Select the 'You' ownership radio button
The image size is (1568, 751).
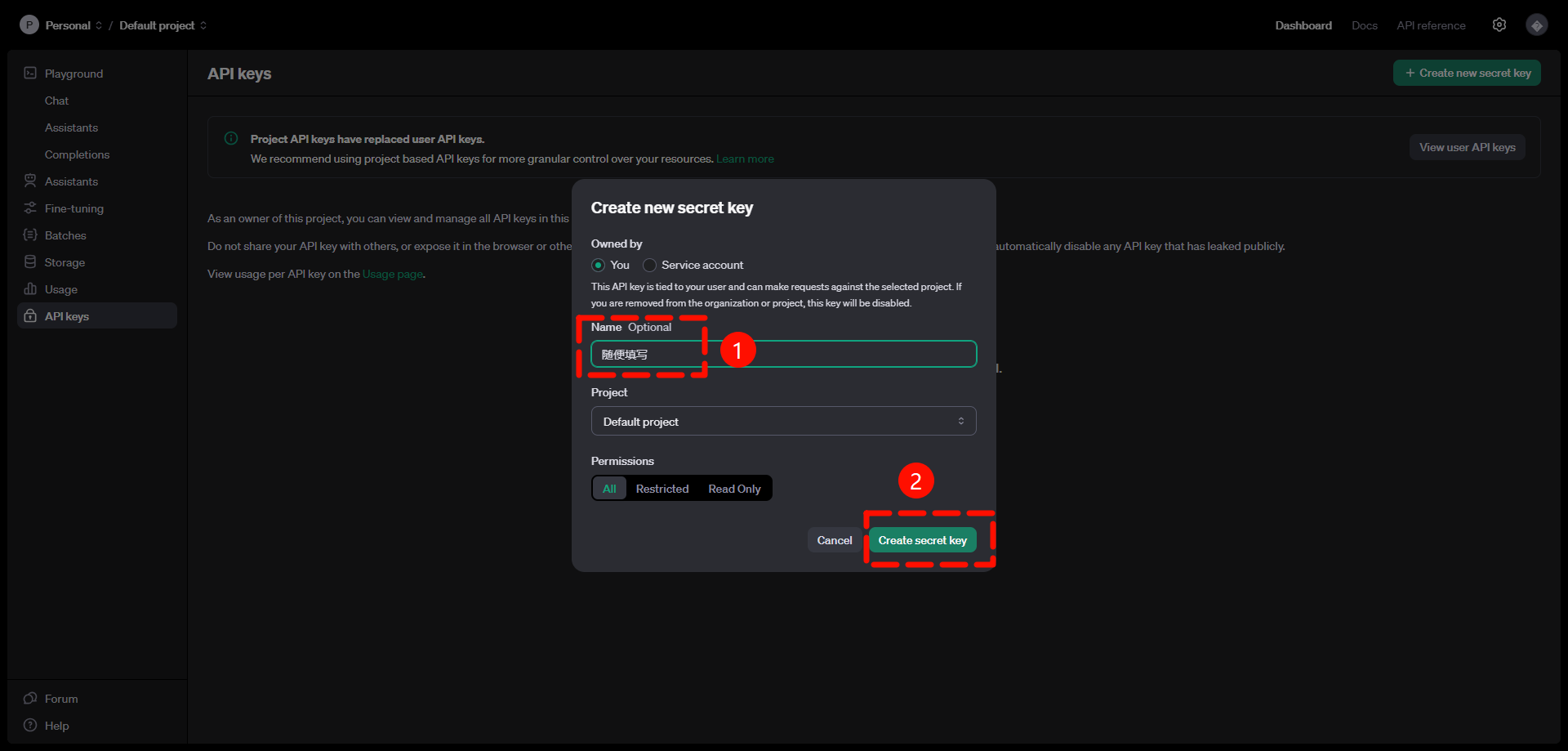tap(597, 265)
